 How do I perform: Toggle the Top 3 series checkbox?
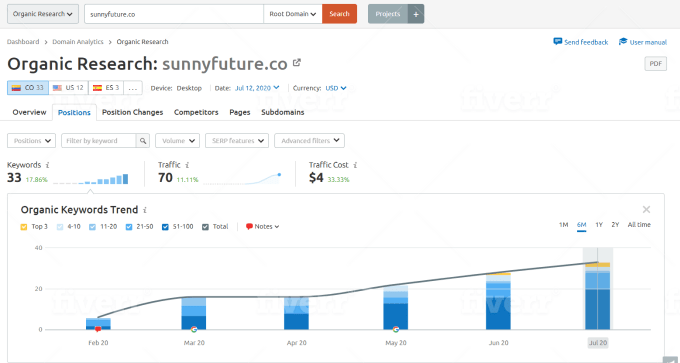(24, 227)
